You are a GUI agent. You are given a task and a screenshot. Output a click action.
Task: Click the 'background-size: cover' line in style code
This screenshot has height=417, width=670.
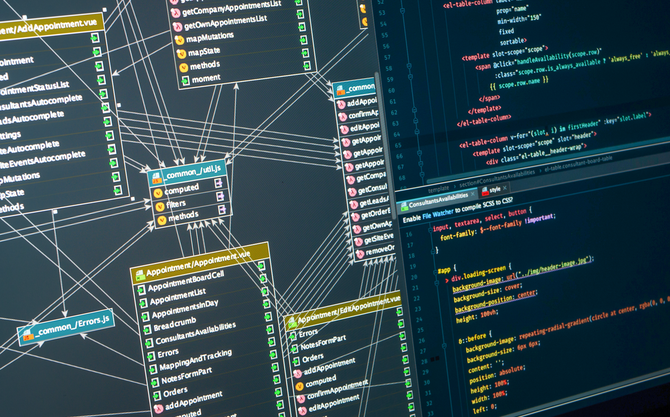click(x=487, y=291)
